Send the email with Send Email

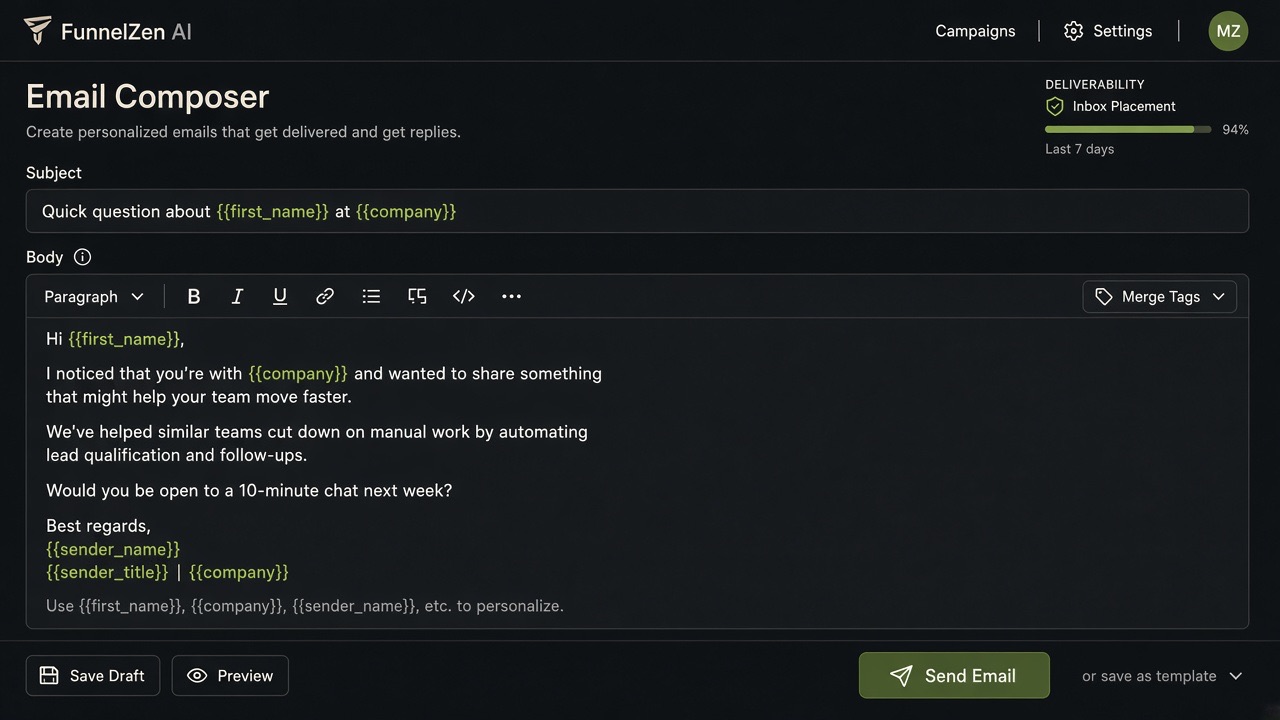pyautogui.click(x=954, y=676)
